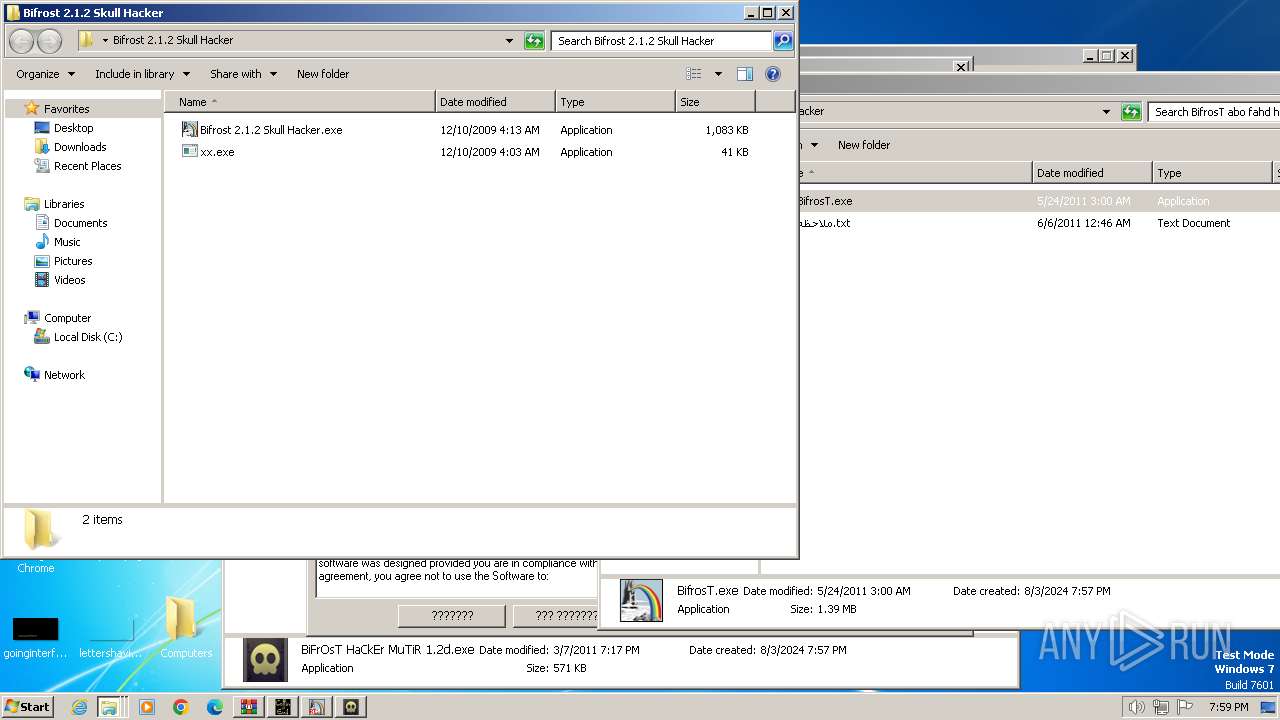
Task: Click the 7:59 PM clock
Action: [1228, 707]
